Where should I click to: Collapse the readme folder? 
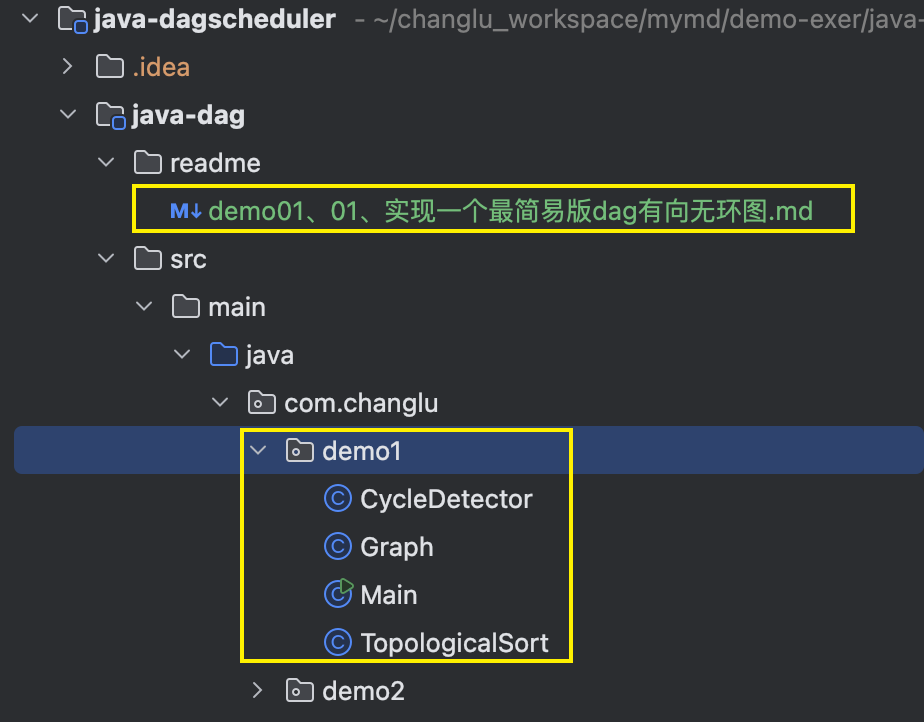106,162
